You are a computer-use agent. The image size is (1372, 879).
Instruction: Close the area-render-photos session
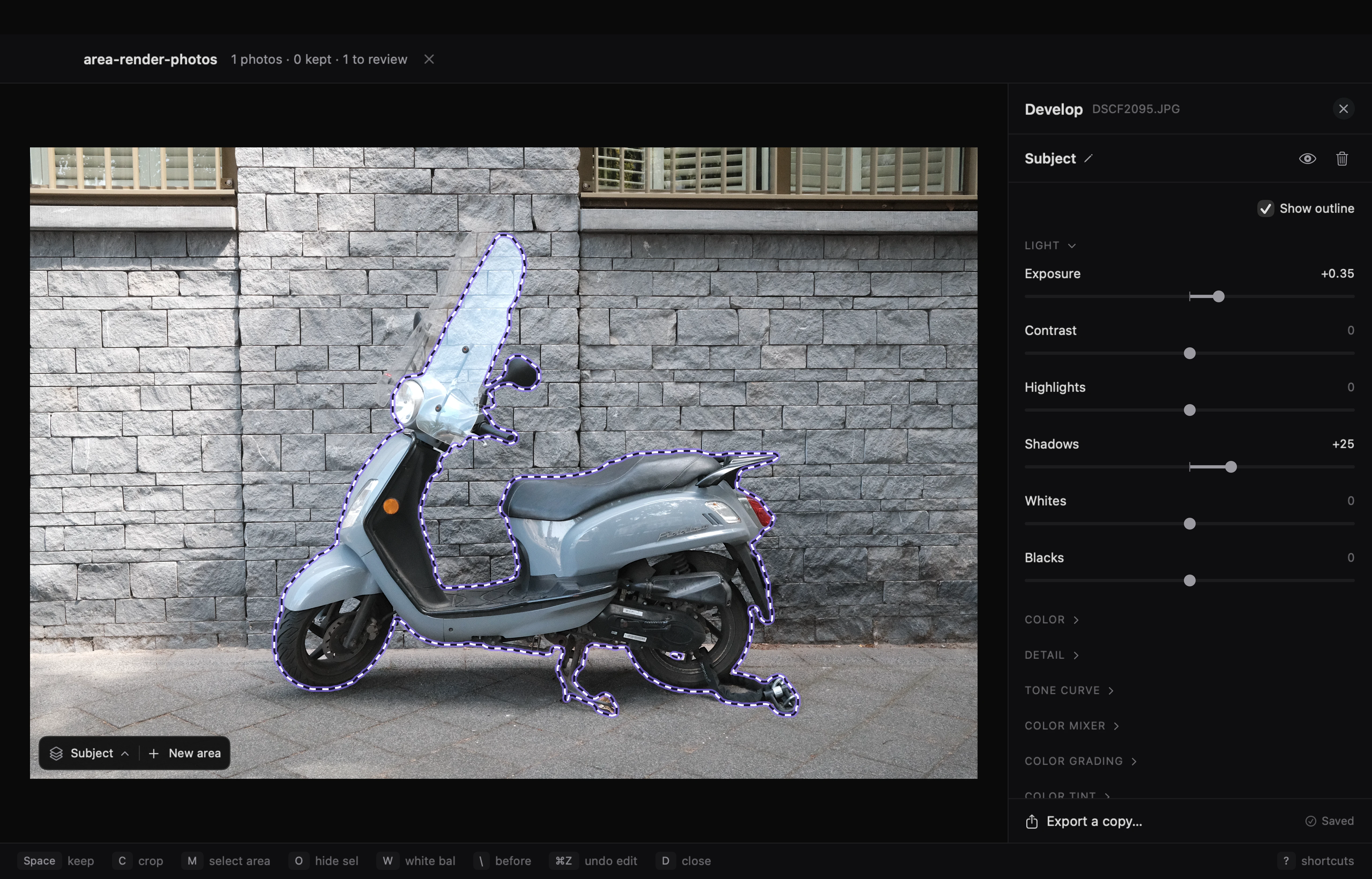point(429,59)
